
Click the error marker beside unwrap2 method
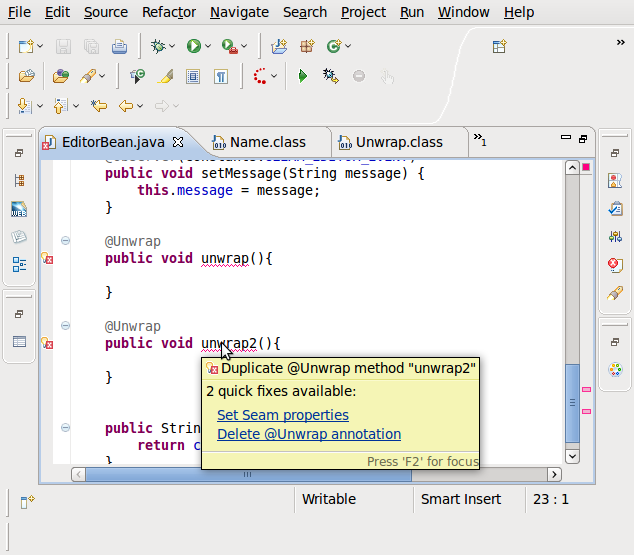coord(46,344)
